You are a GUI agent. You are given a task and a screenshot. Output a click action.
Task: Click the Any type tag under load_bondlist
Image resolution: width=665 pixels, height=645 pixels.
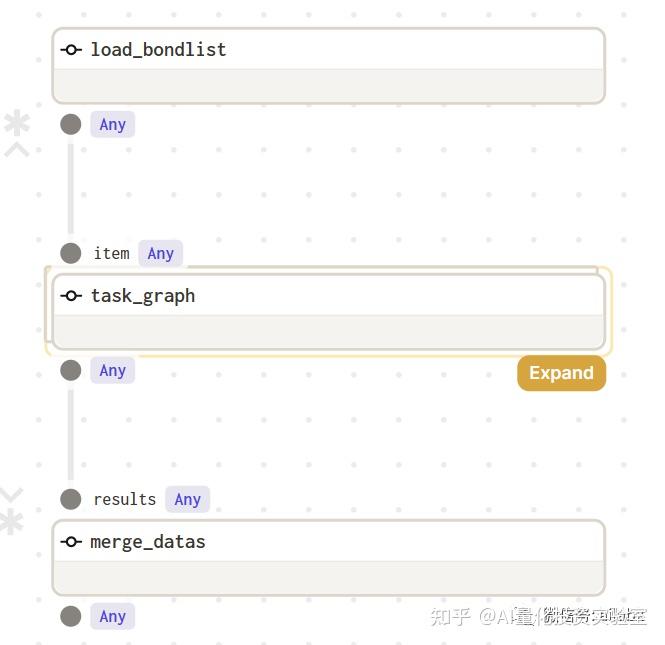[x=112, y=125]
